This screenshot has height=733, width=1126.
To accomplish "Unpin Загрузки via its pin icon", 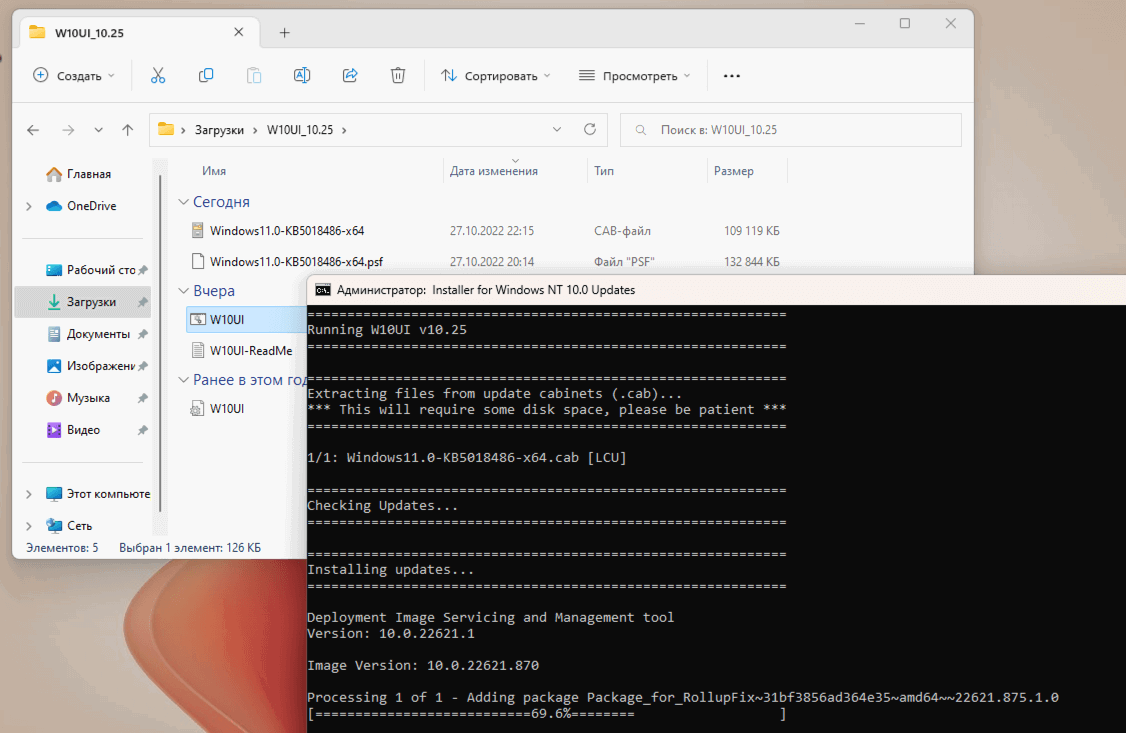I will pyautogui.click(x=143, y=302).
